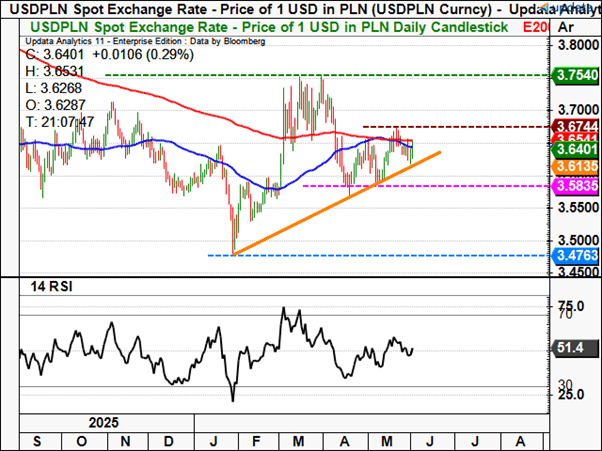Click the green Daily Candlestick chart title
This screenshot has width=602, height=451.
269,27
